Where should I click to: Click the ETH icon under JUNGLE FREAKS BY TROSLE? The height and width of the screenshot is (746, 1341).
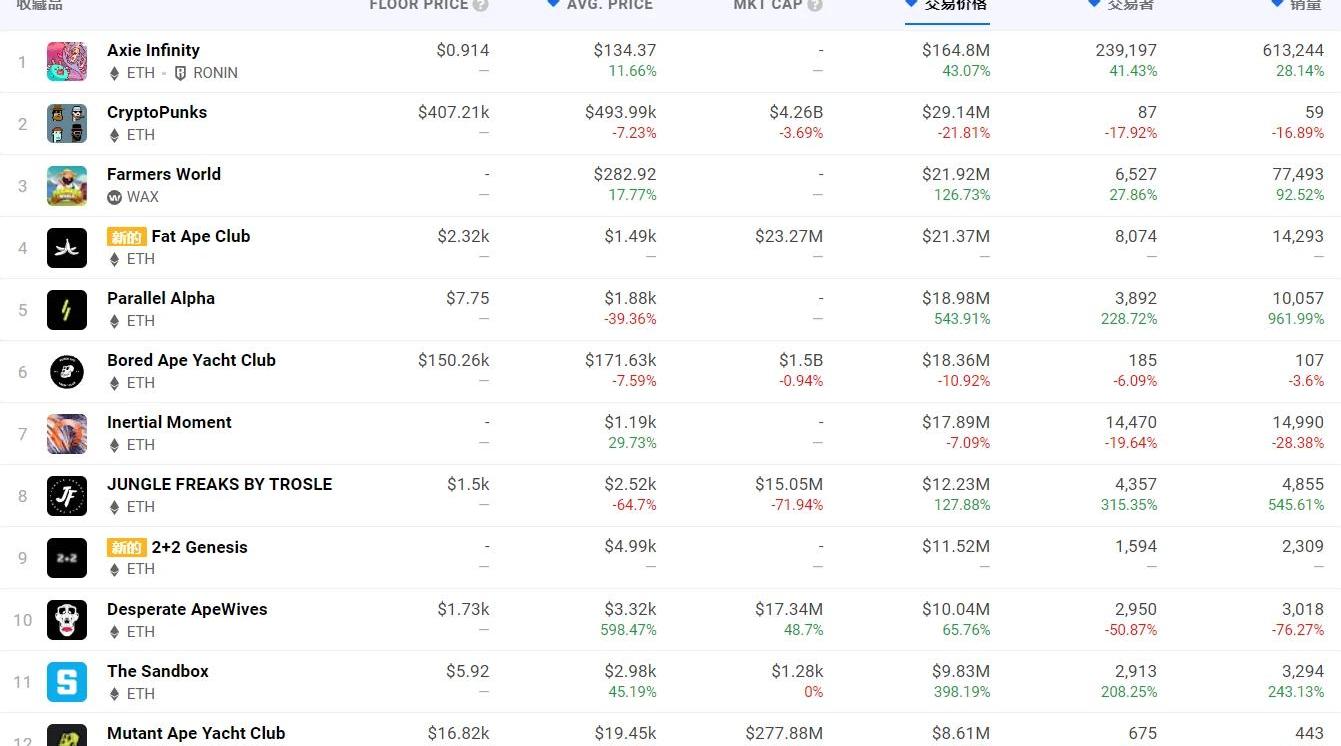coord(114,507)
